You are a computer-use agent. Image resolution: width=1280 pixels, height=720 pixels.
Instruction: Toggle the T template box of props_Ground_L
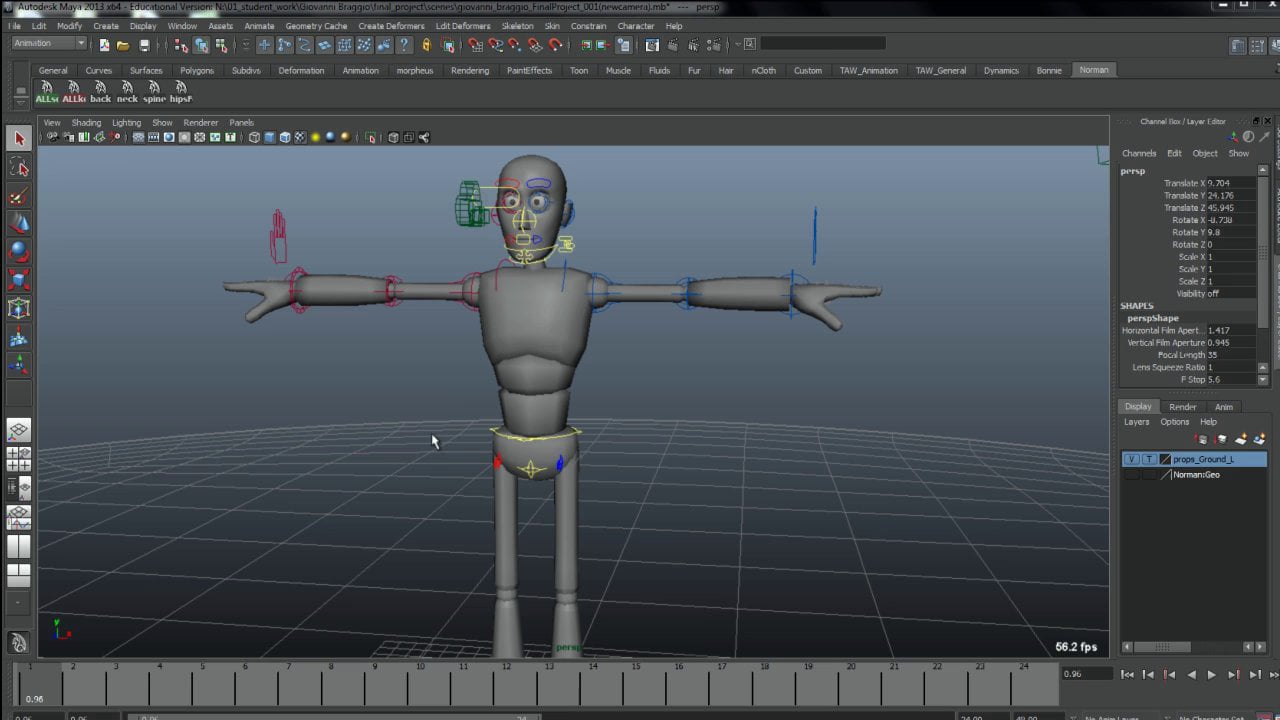1148,459
